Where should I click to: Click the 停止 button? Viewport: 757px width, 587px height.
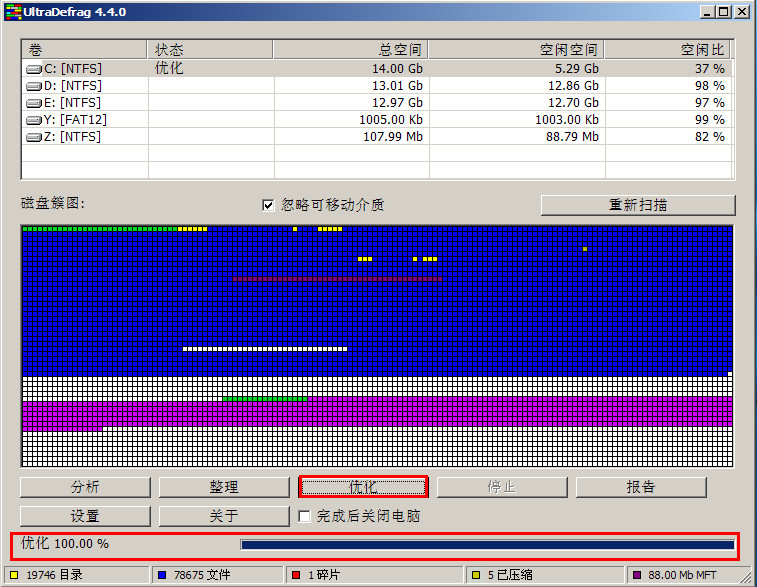click(502, 487)
